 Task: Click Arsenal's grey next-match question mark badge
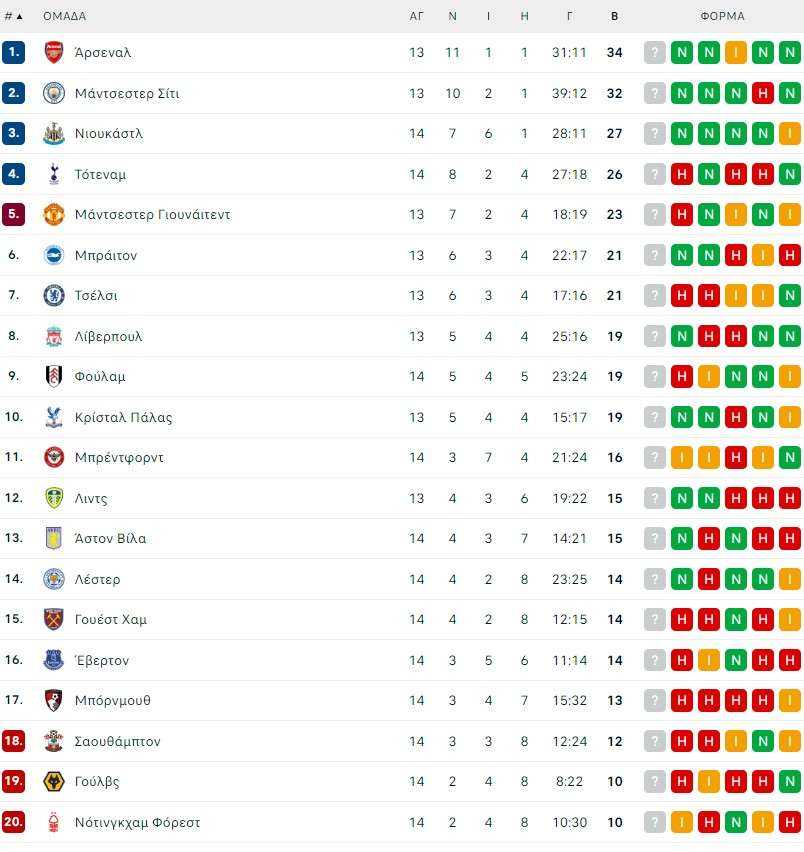click(x=655, y=53)
